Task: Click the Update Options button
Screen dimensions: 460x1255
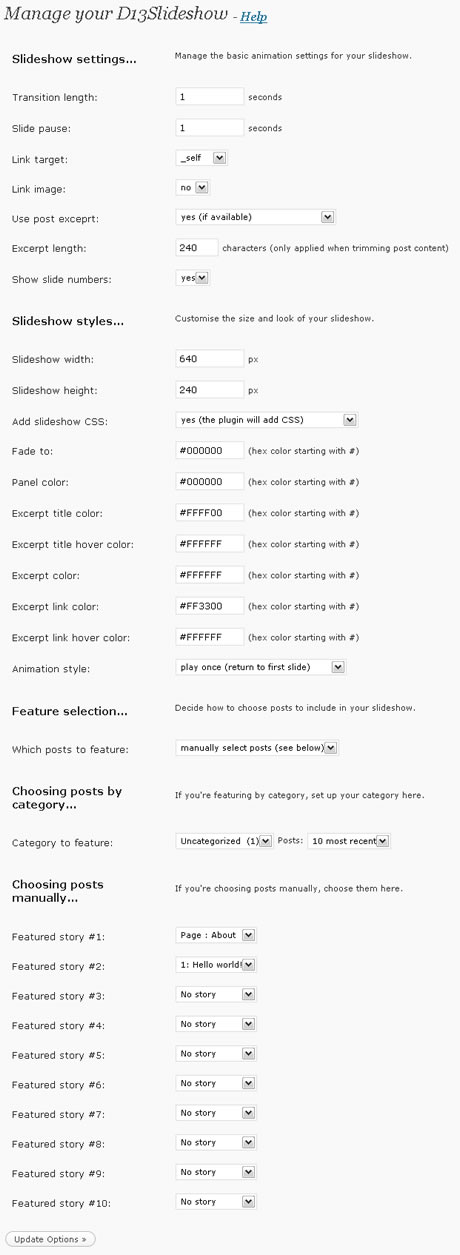Action: click(50, 1238)
